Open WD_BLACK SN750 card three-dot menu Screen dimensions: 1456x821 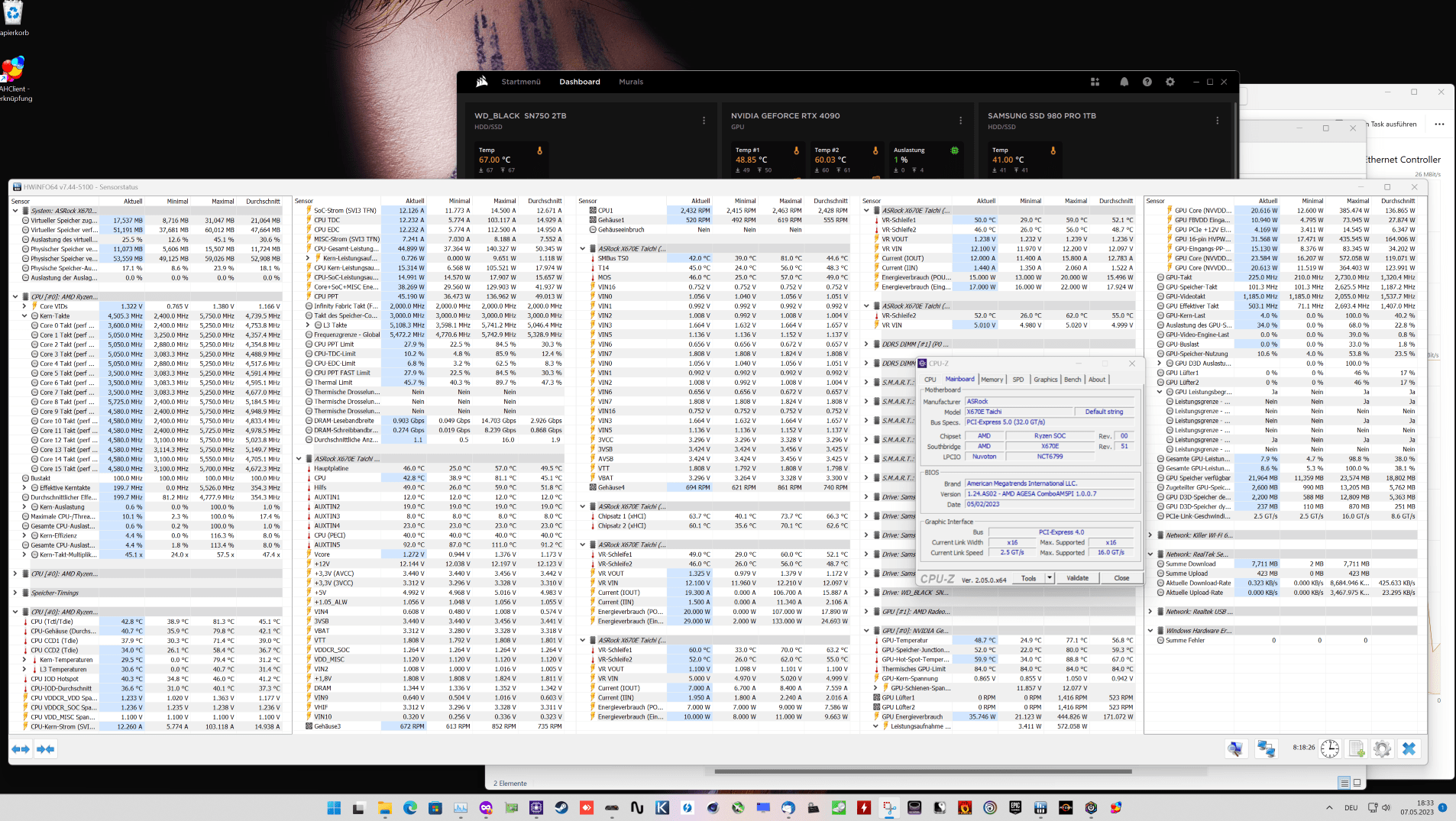click(704, 121)
